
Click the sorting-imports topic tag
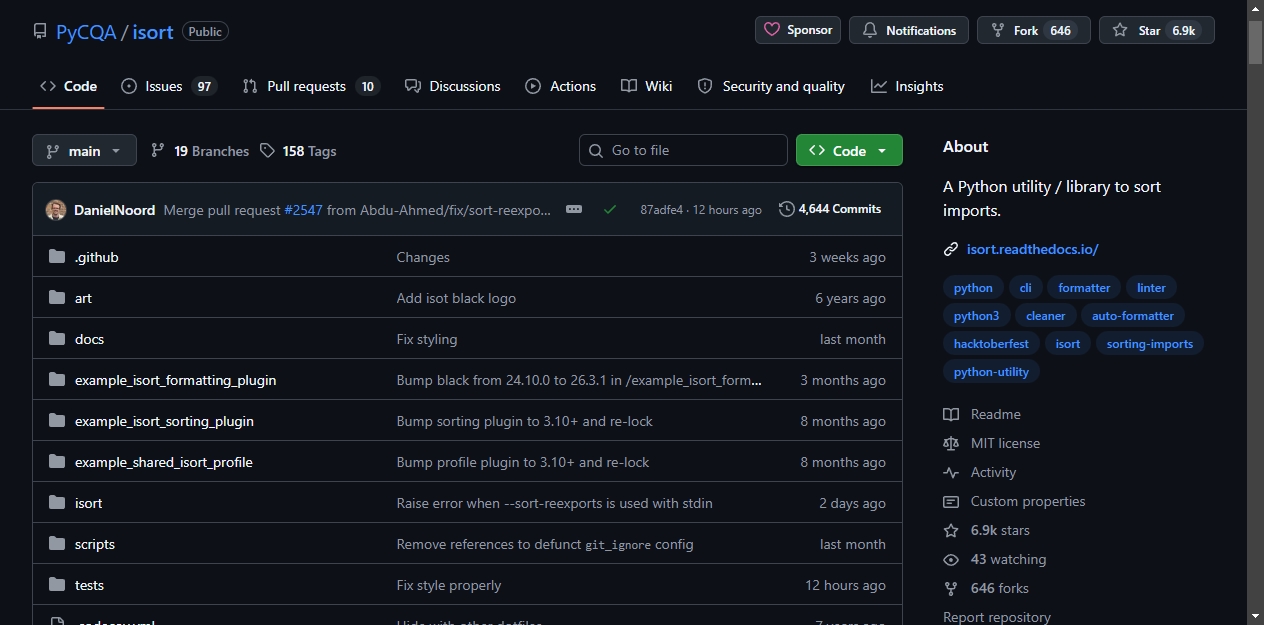click(1150, 343)
